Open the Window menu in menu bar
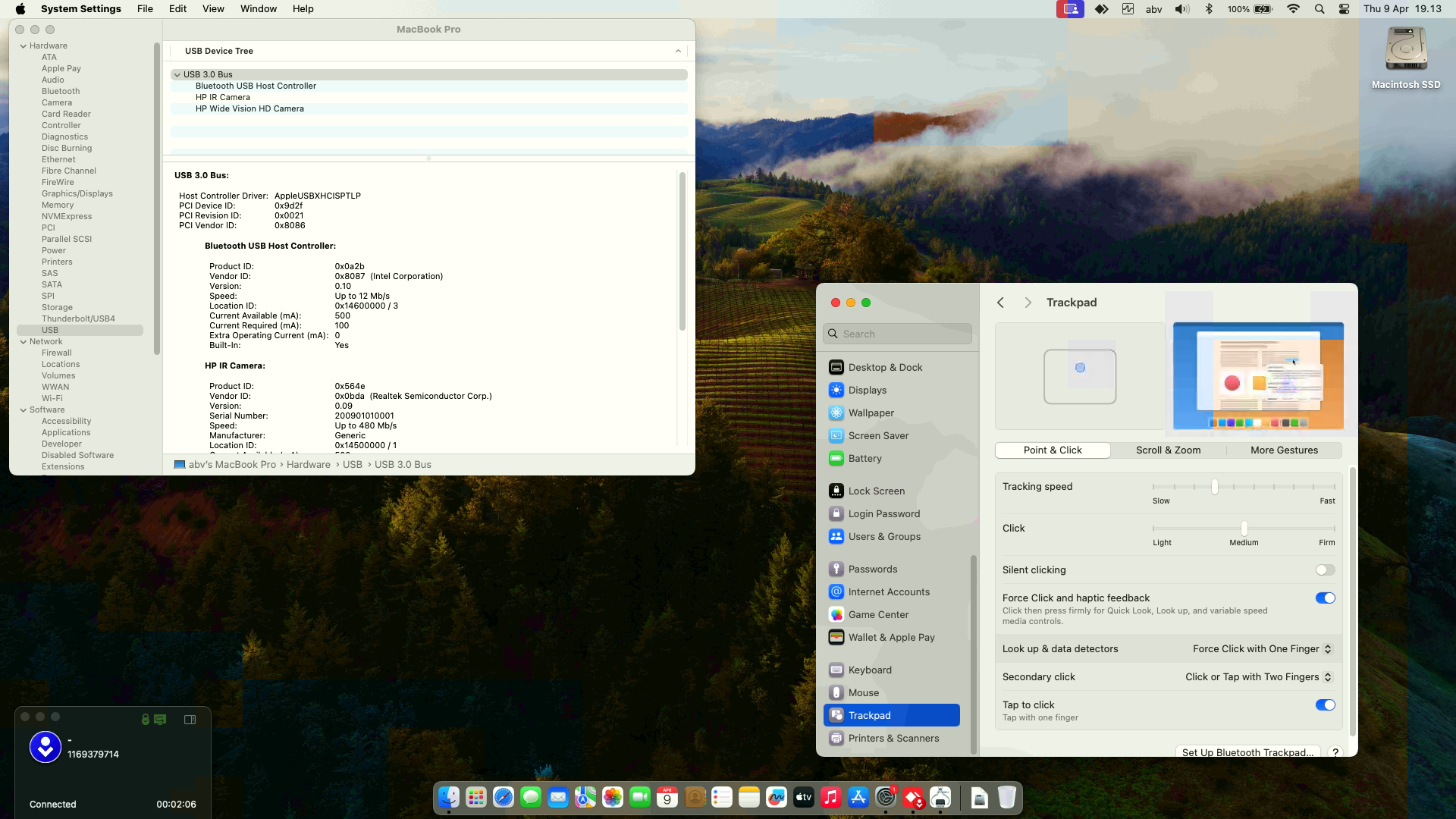 pyautogui.click(x=258, y=9)
